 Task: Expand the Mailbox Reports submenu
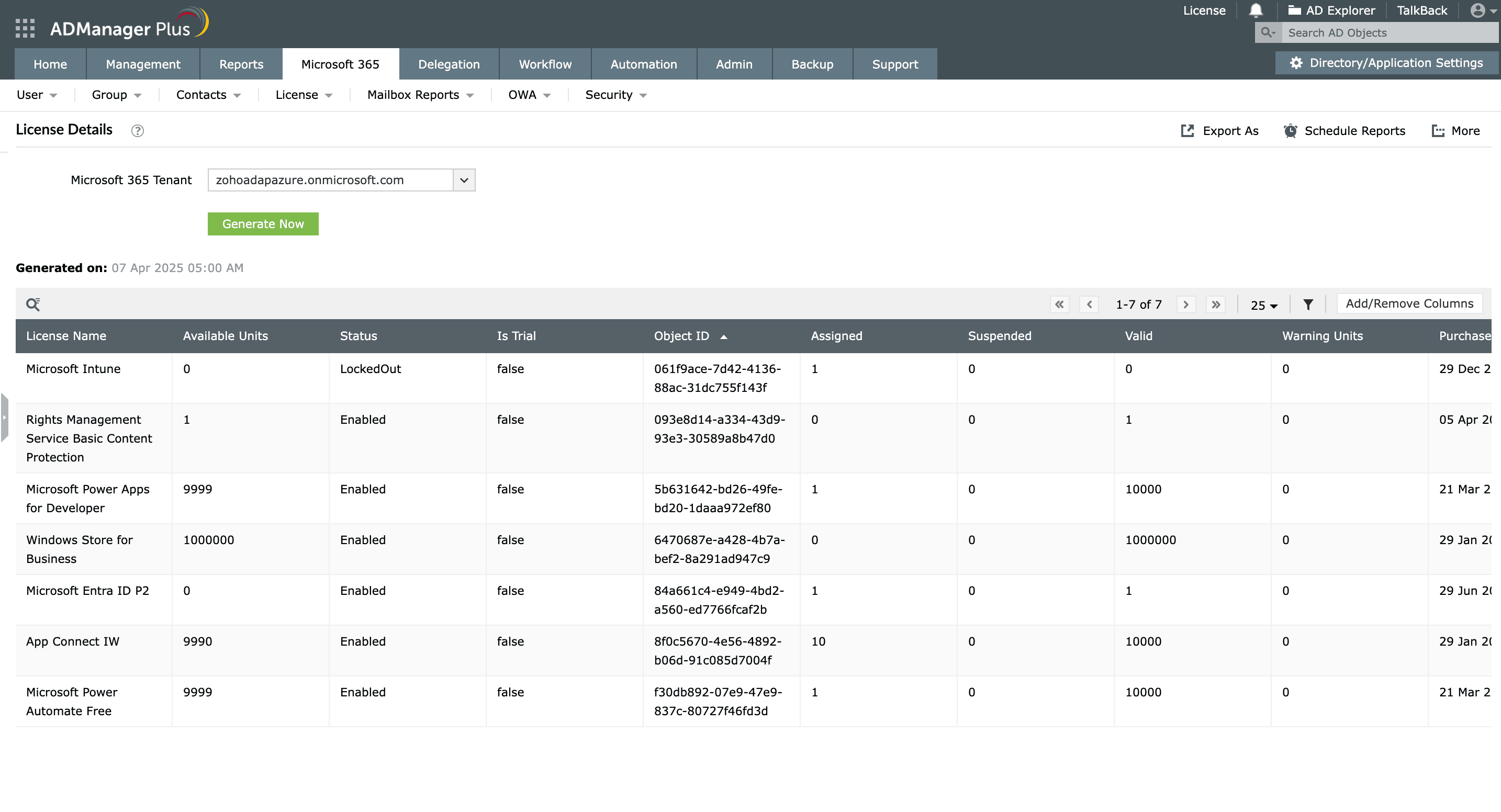coord(420,95)
